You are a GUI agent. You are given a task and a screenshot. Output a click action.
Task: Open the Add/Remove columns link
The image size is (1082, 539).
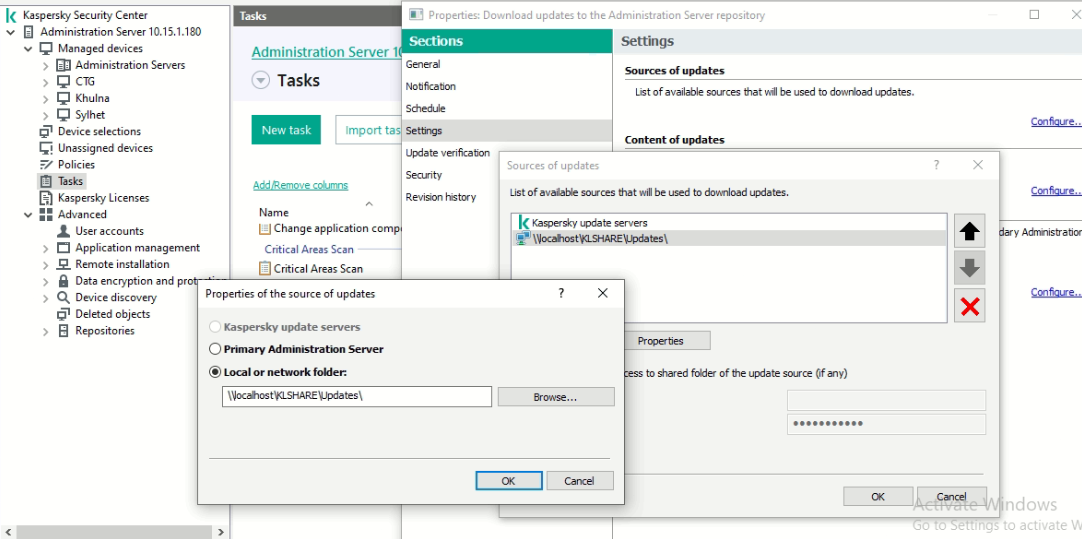pos(301,185)
